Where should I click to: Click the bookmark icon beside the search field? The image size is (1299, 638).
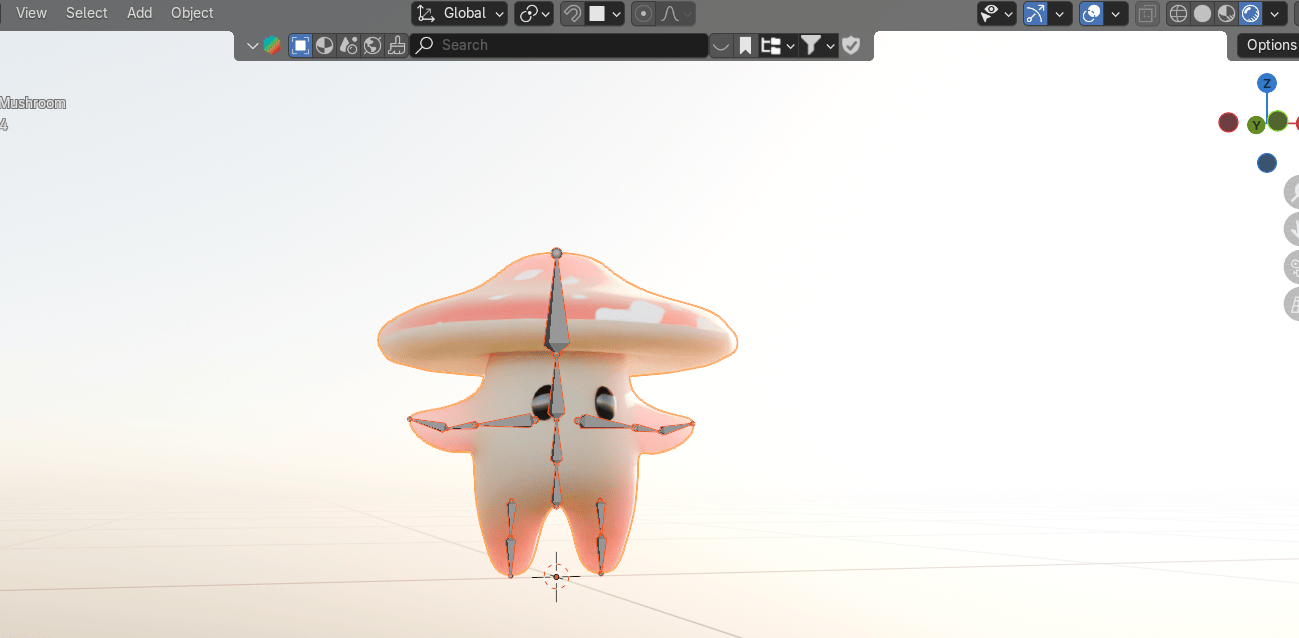[x=746, y=45]
